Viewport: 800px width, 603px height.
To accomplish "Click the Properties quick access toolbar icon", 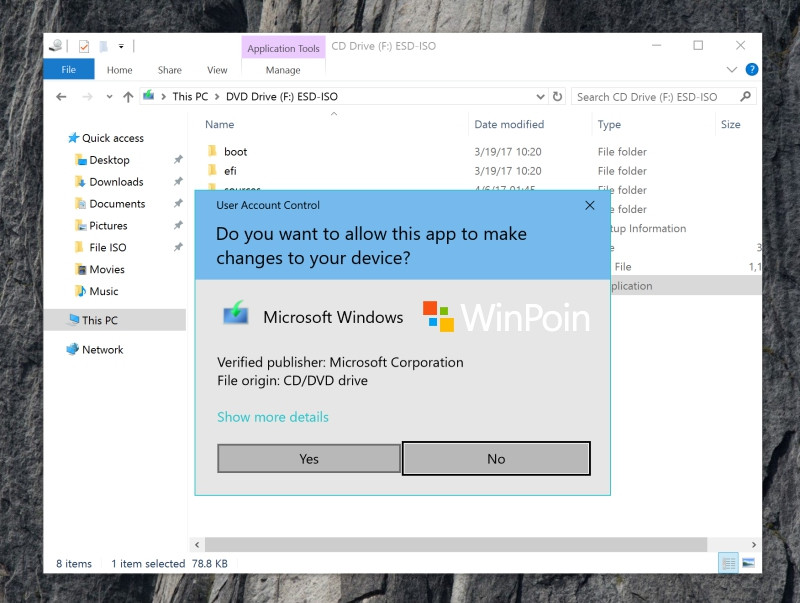I will click(x=84, y=46).
